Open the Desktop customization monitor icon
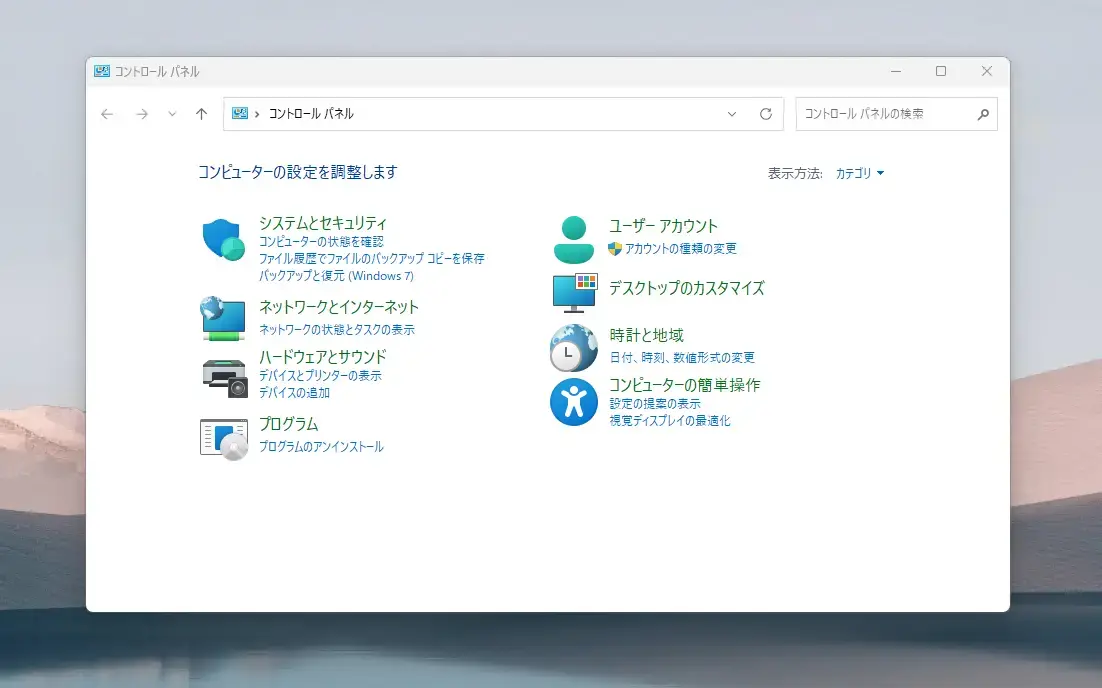This screenshot has height=688, width=1102. tap(574, 292)
